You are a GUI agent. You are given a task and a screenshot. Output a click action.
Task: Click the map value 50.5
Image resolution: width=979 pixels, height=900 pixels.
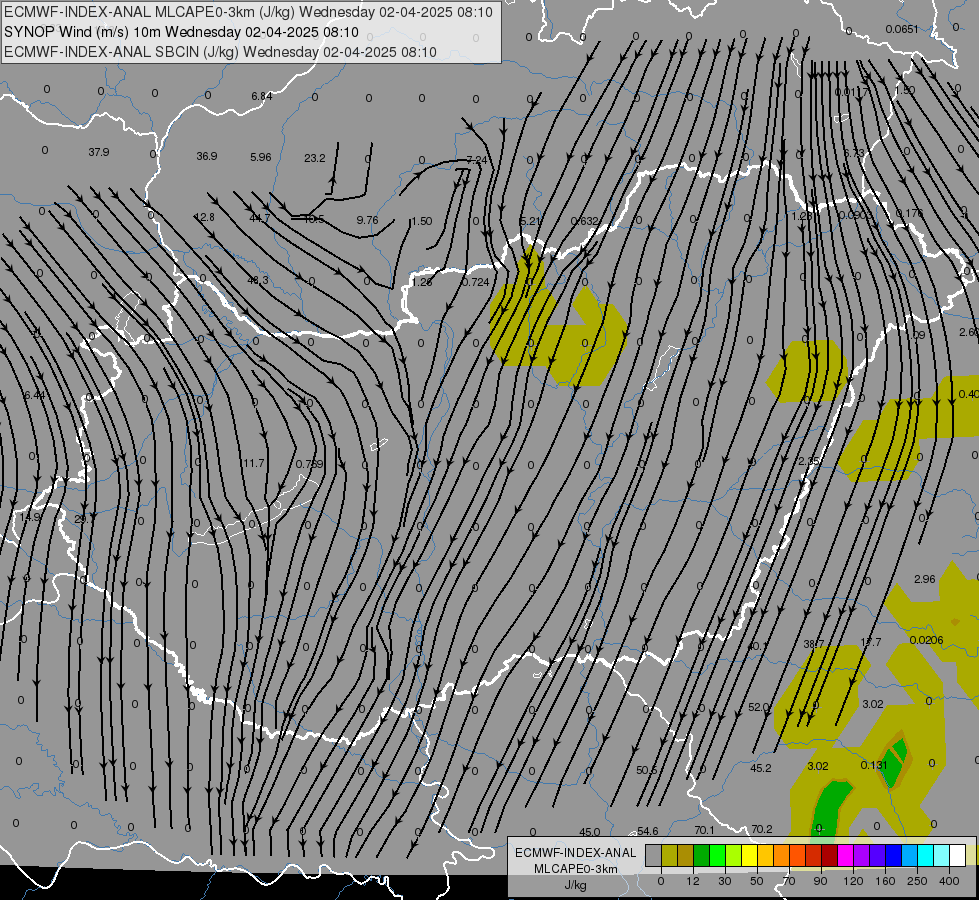tap(647, 770)
